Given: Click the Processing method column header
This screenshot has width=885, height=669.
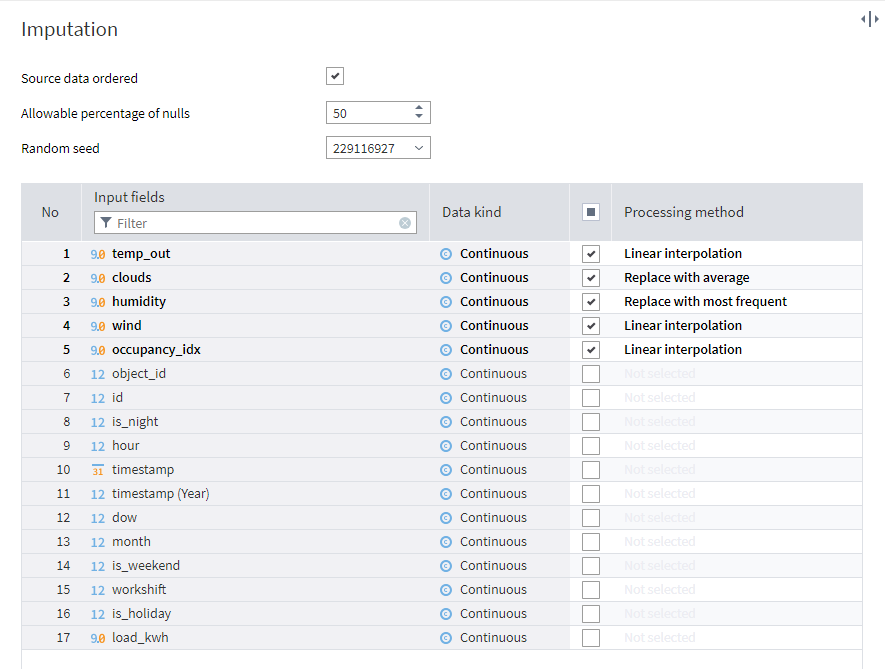Looking at the screenshot, I should (x=684, y=212).
